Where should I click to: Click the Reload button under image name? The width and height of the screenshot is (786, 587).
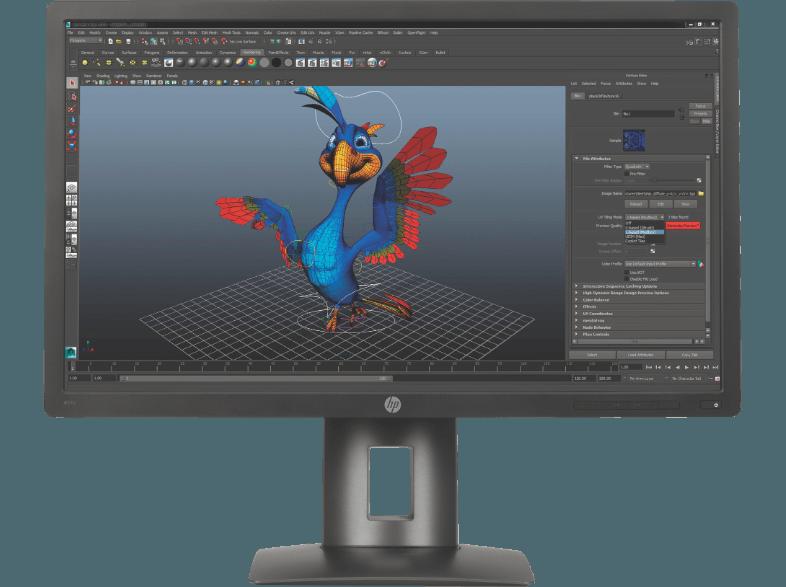636,204
